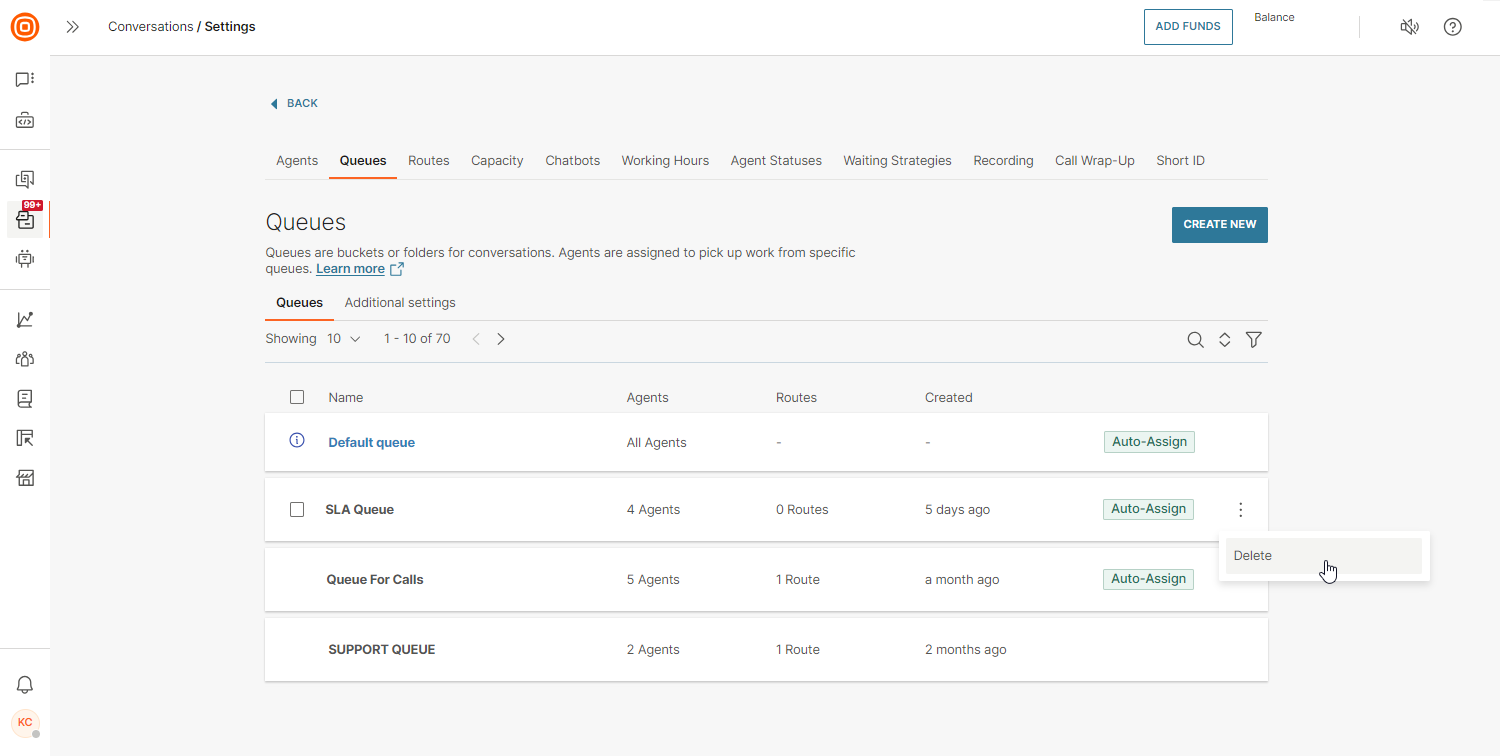Tick the SLA Queue row checkbox
Image resolution: width=1500 pixels, height=756 pixels.
[x=297, y=509]
